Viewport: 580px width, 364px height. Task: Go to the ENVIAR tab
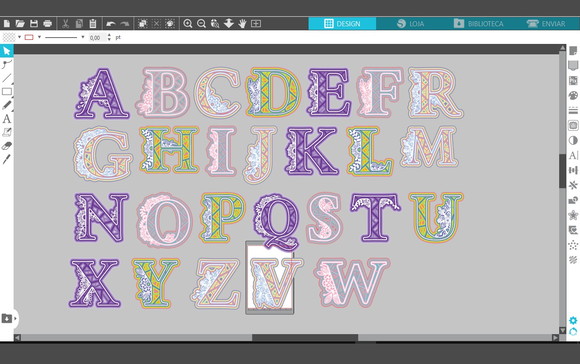(x=546, y=24)
